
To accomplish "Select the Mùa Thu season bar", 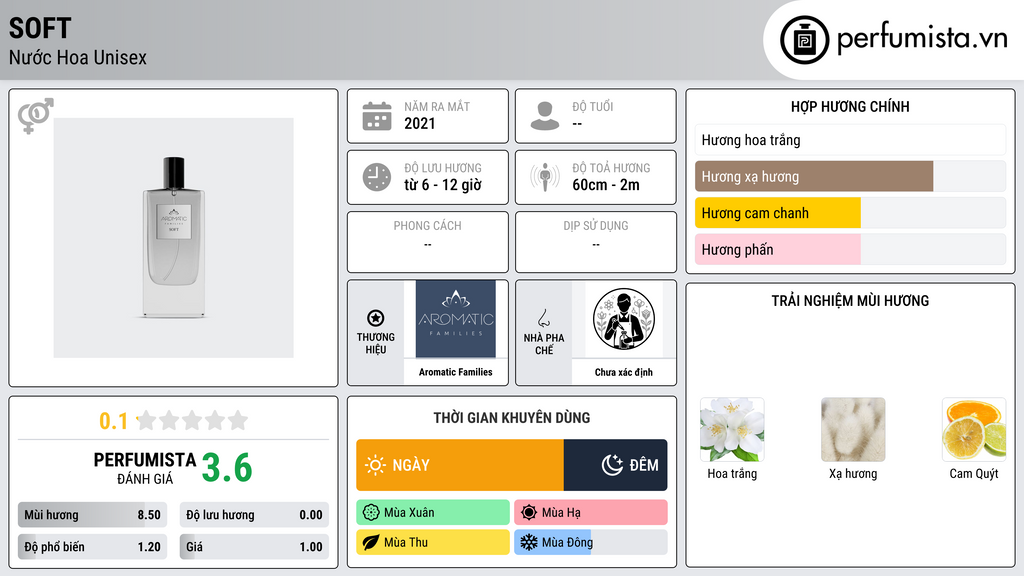I will (x=433, y=542).
